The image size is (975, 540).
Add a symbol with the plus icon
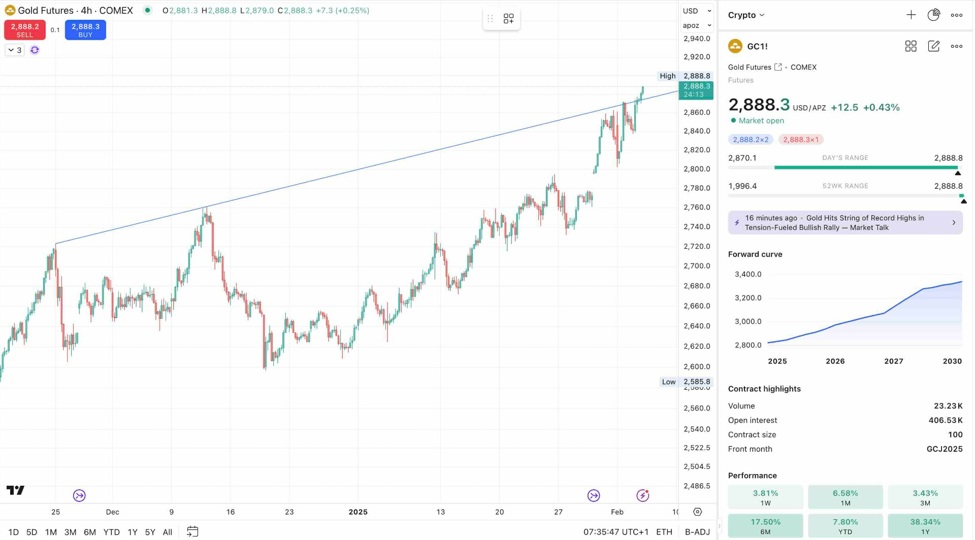coord(911,15)
